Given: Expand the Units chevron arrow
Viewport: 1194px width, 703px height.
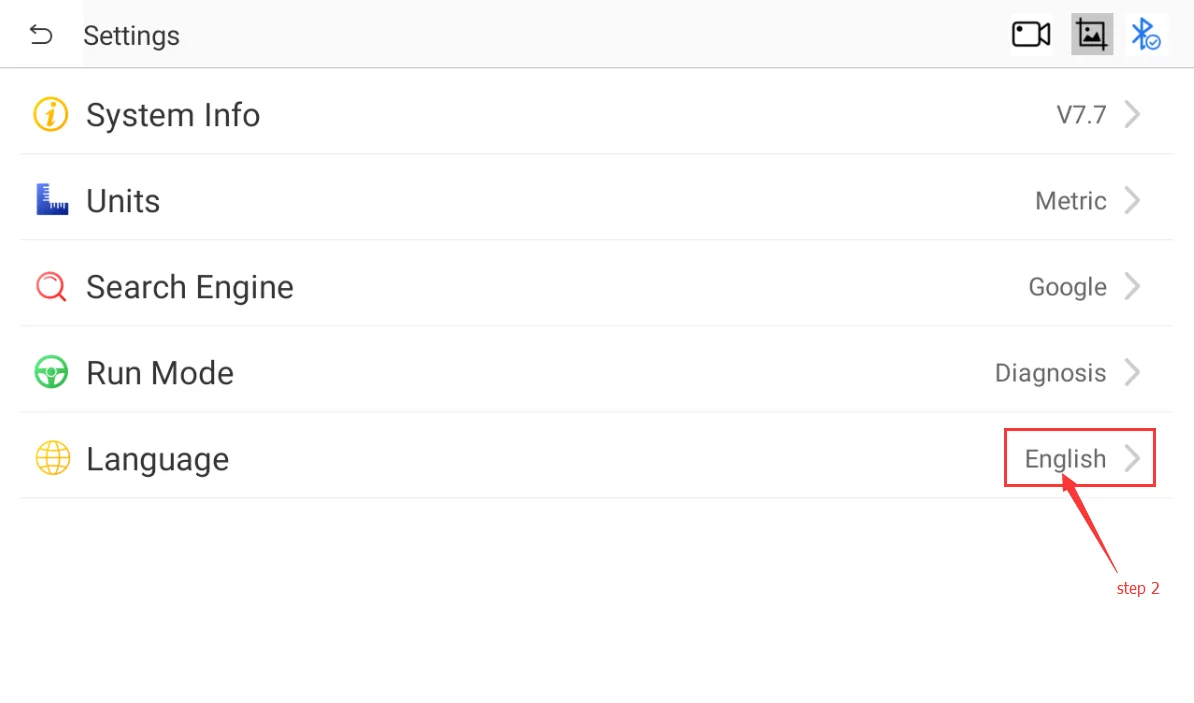Looking at the screenshot, I should [x=1132, y=201].
